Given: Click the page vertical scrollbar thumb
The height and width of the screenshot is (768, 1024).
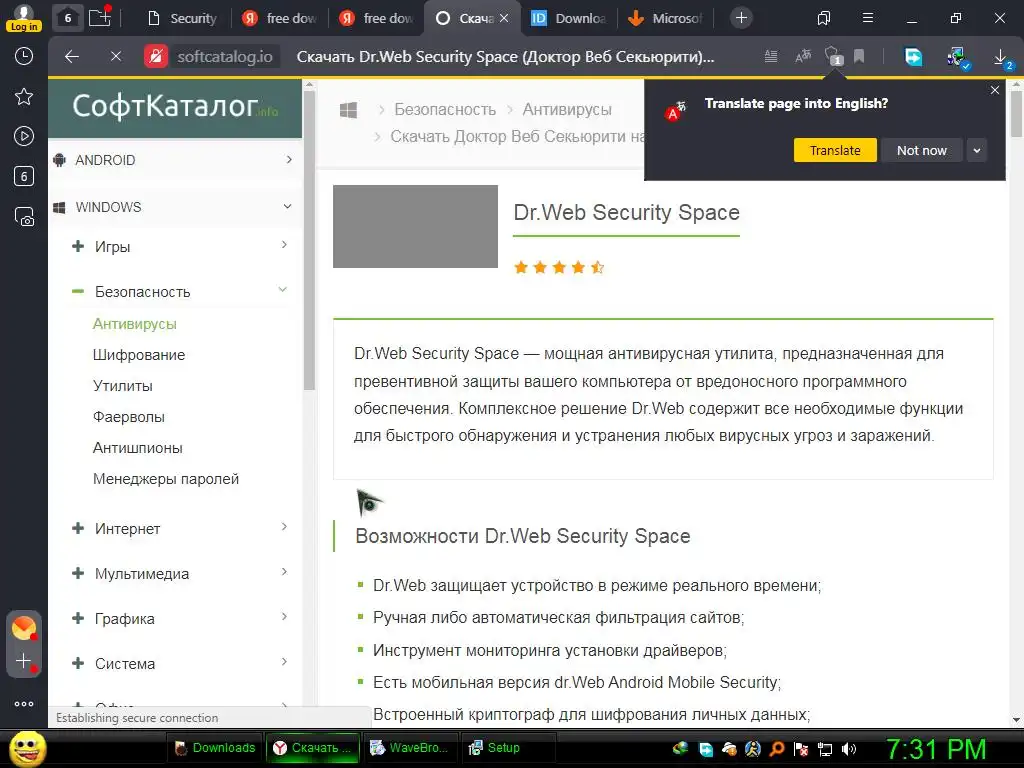Looking at the screenshot, I should coord(1016,114).
